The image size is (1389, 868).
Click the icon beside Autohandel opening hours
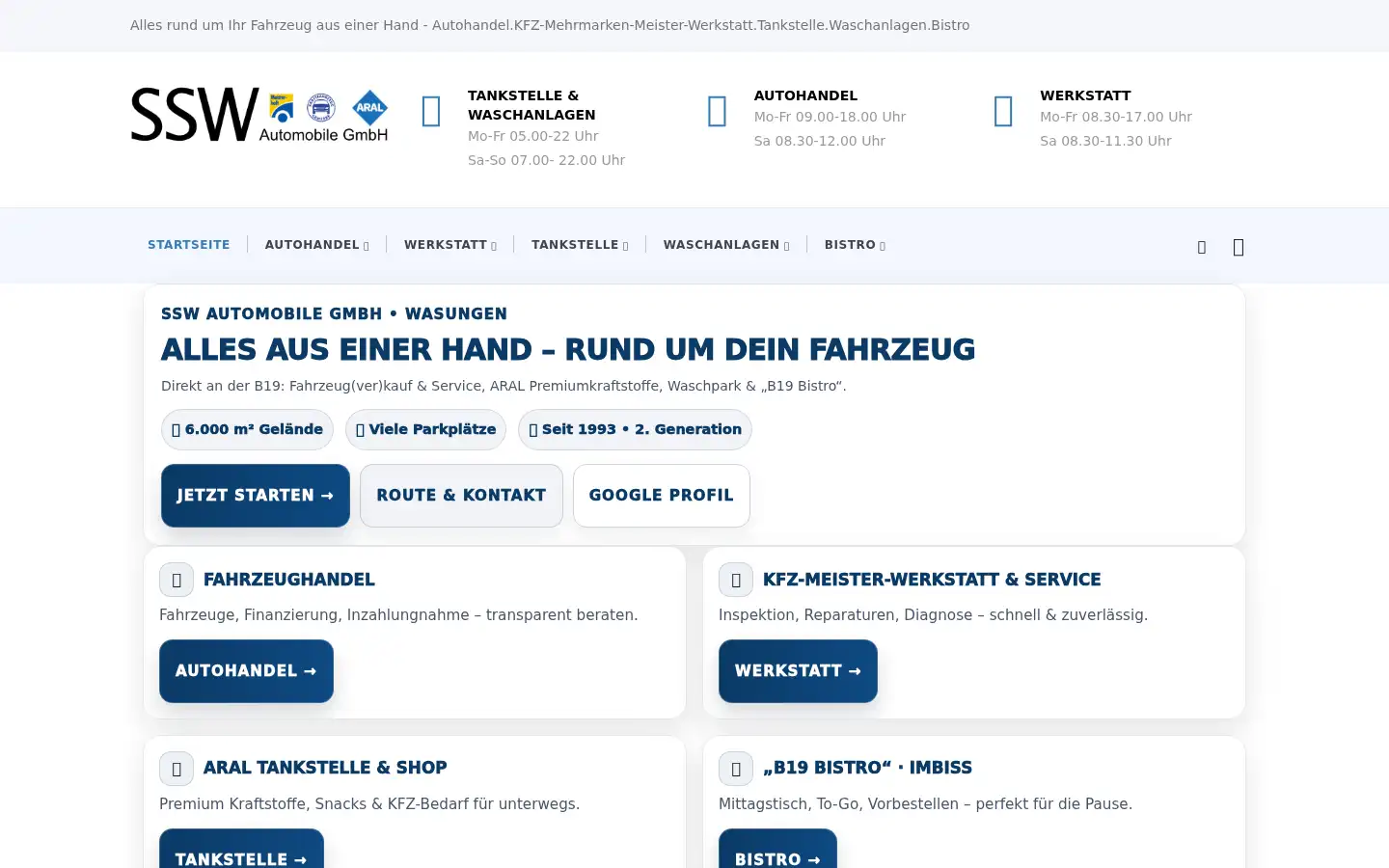(x=718, y=111)
